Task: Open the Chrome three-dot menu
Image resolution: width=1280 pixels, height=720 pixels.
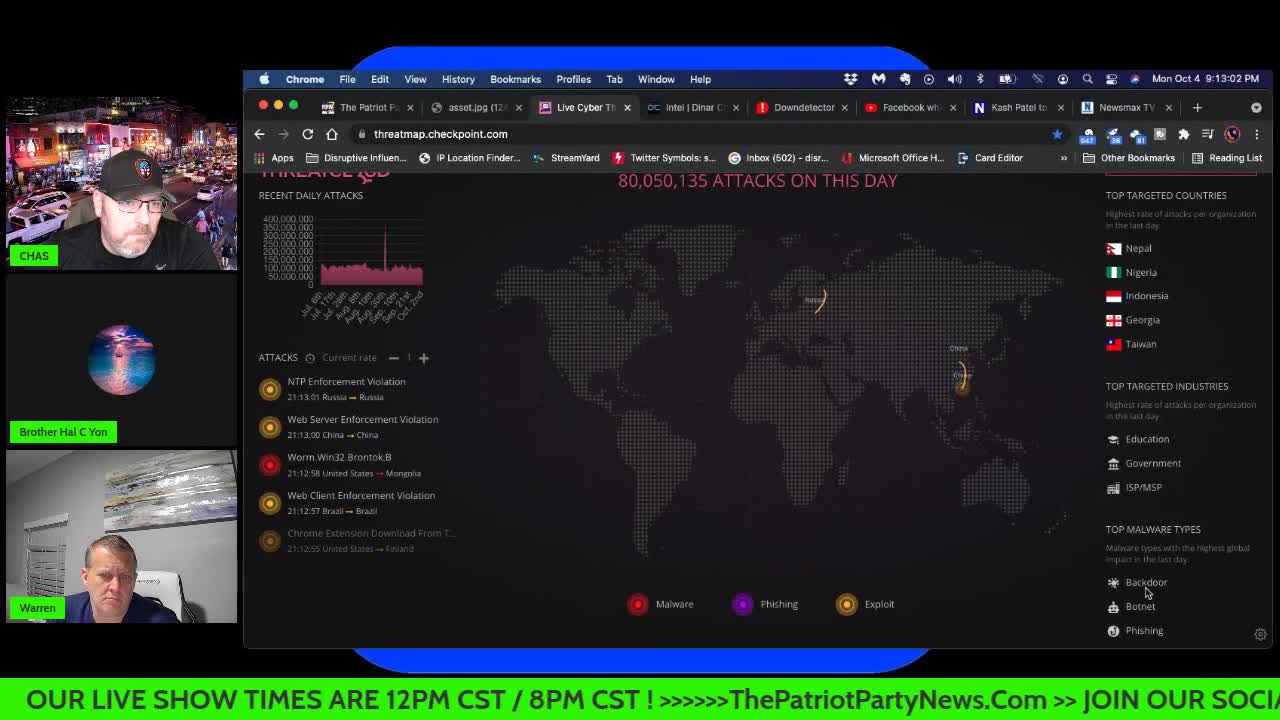Action: (x=1257, y=134)
